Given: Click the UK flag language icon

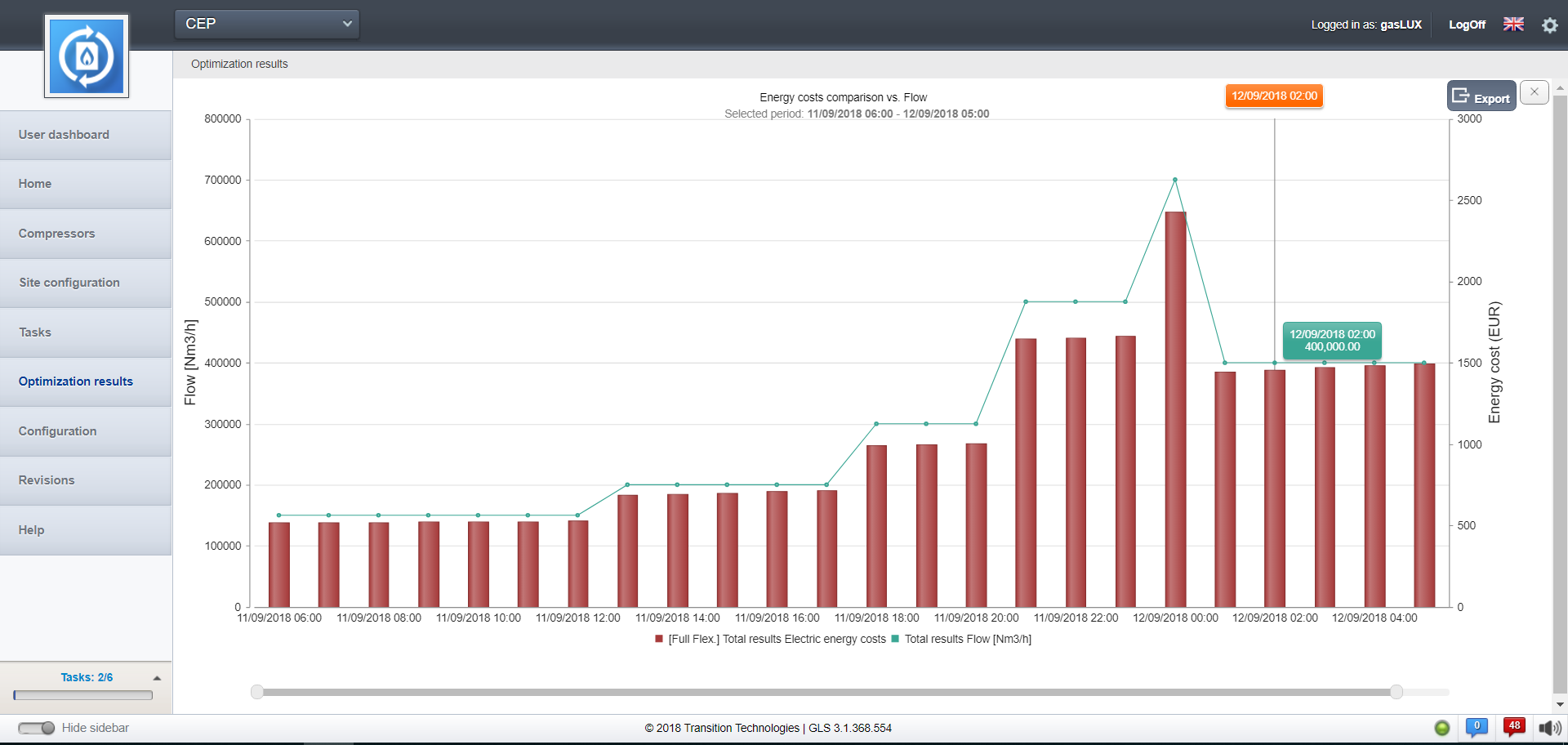Looking at the screenshot, I should 1513,25.
